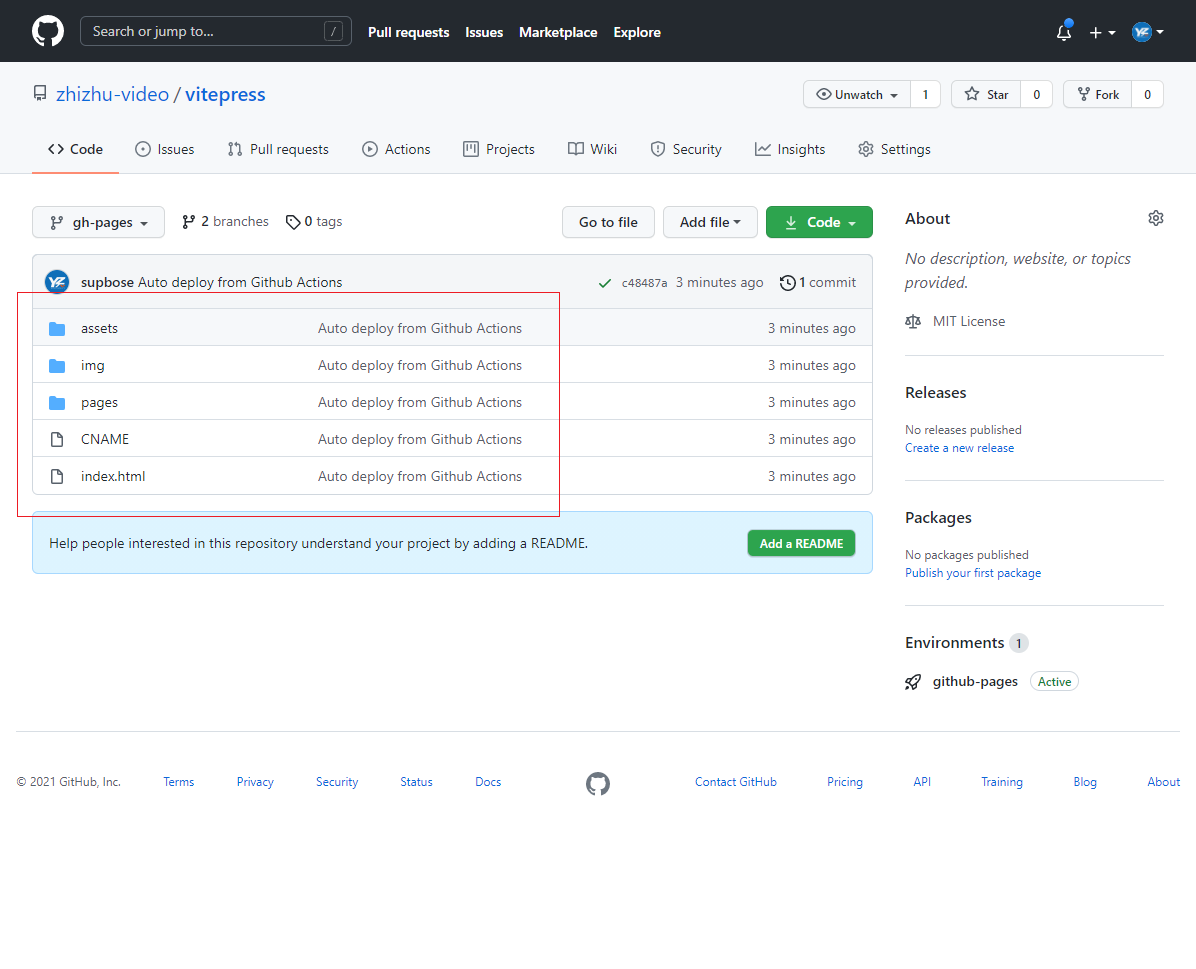1196x969 pixels.
Task: Switch to the Code tab
Action: [x=76, y=150]
